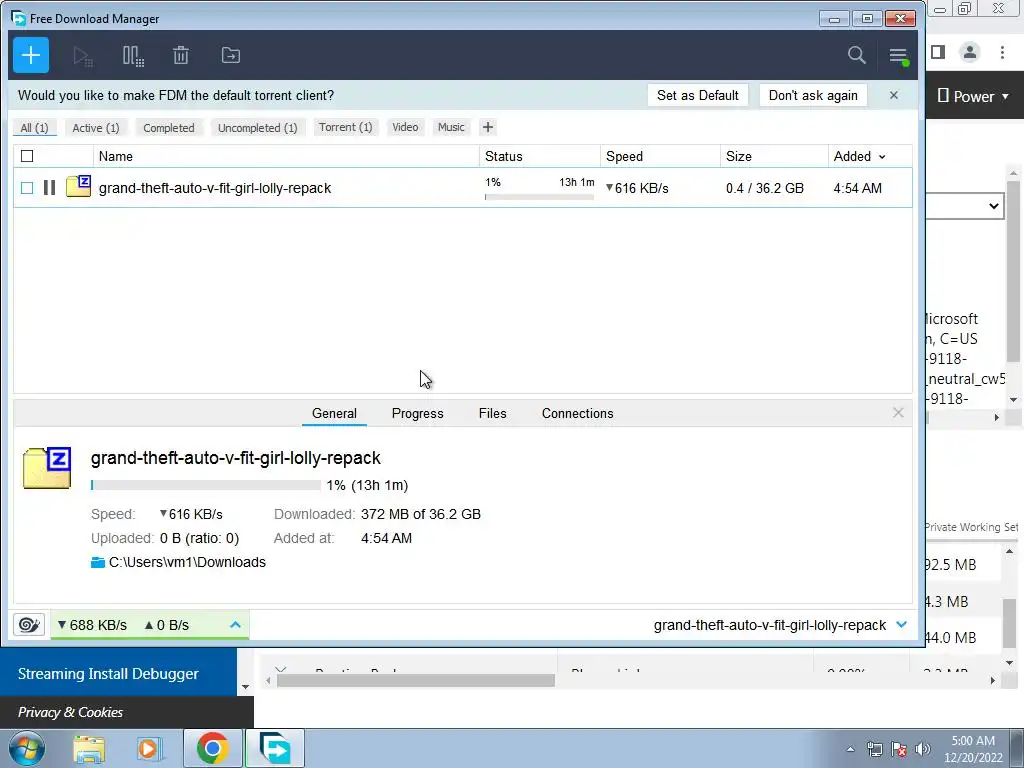
Task: Sort downloads by Name column
Action: [286, 156]
